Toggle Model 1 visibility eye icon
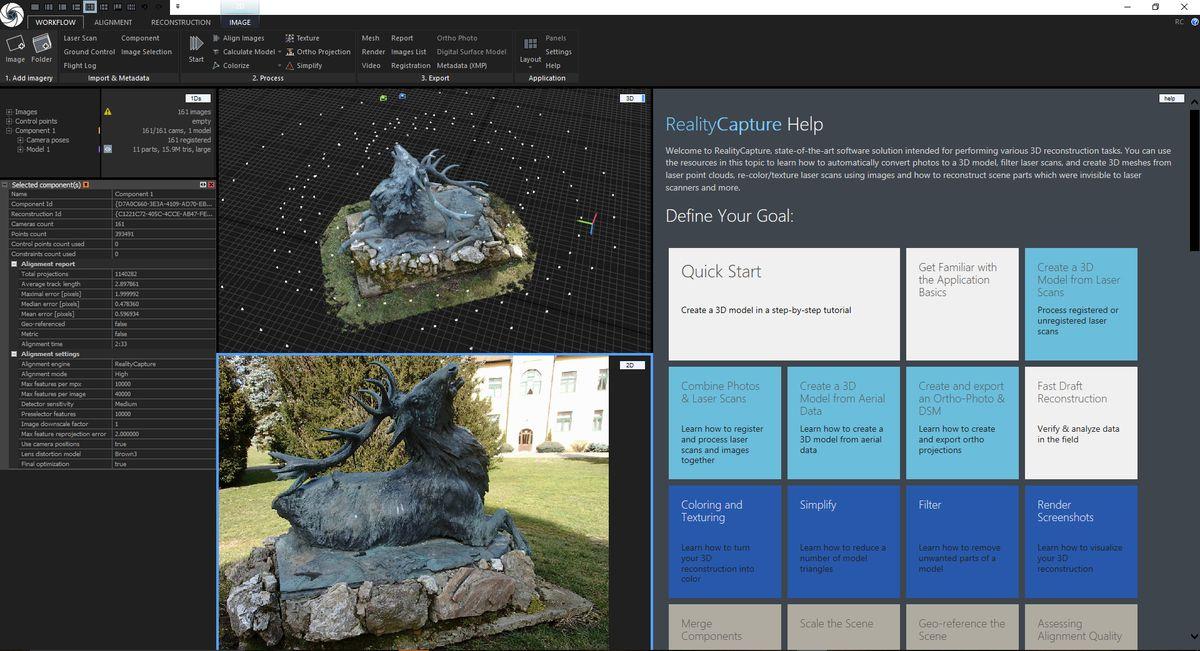 point(107,149)
